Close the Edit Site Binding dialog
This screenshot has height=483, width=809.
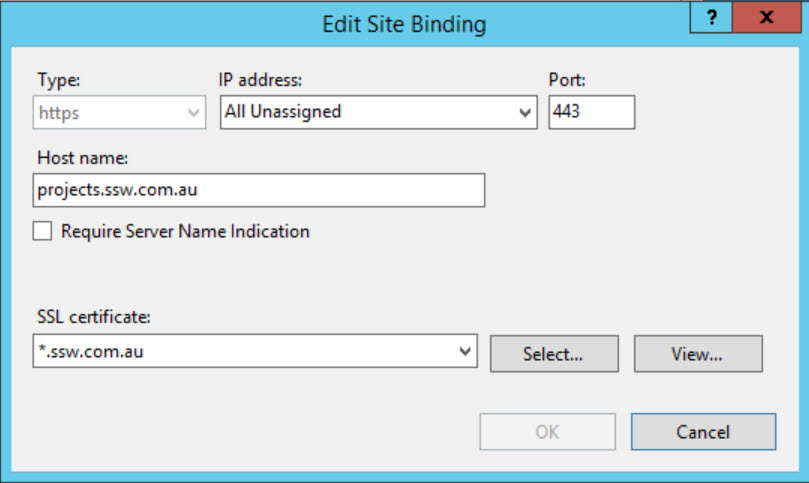coord(766,18)
